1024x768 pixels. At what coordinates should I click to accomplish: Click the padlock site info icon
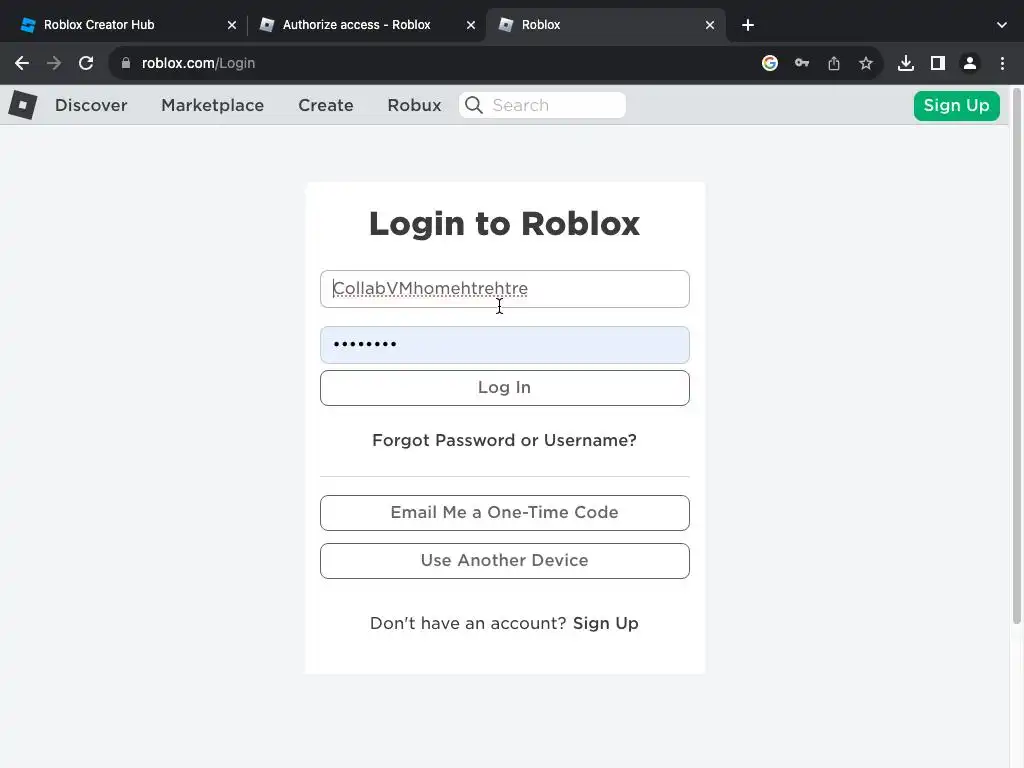pos(126,63)
